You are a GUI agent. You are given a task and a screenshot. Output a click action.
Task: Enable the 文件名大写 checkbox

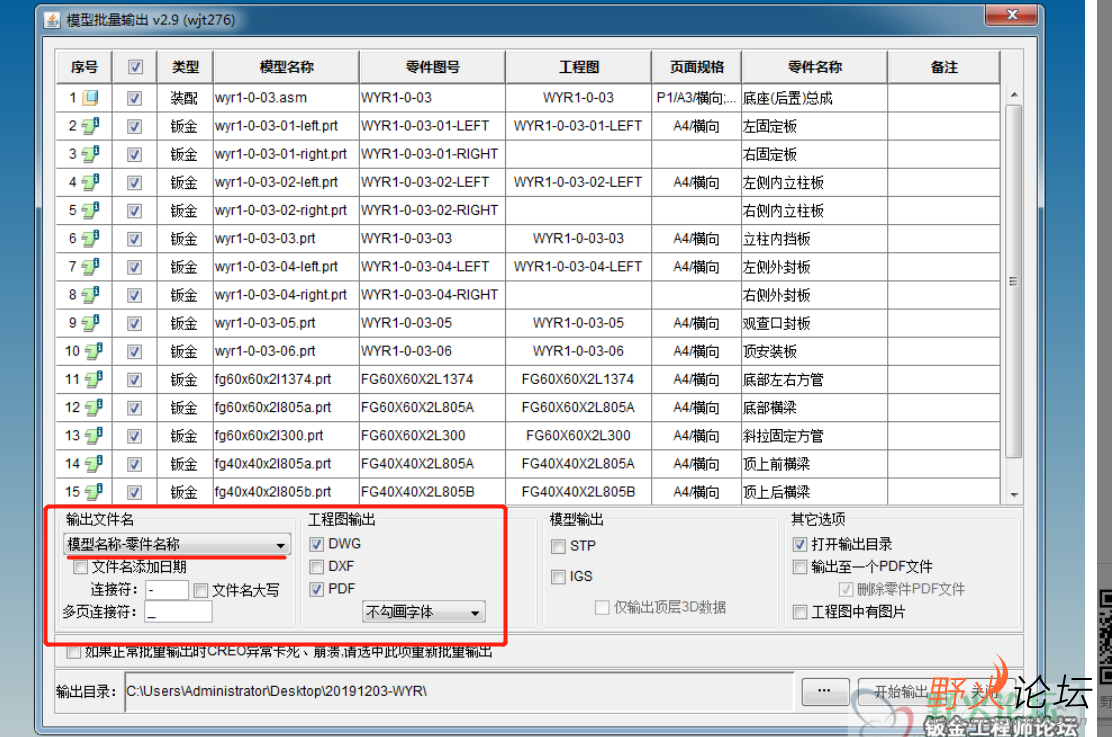click(x=201, y=590)
